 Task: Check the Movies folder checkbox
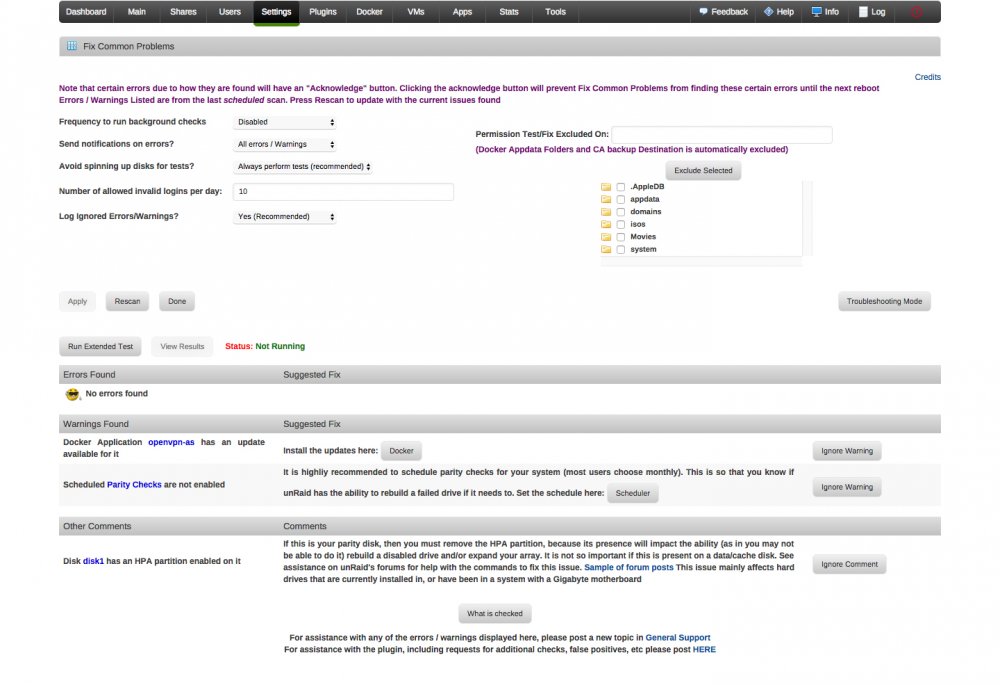[x=621, y=237]
